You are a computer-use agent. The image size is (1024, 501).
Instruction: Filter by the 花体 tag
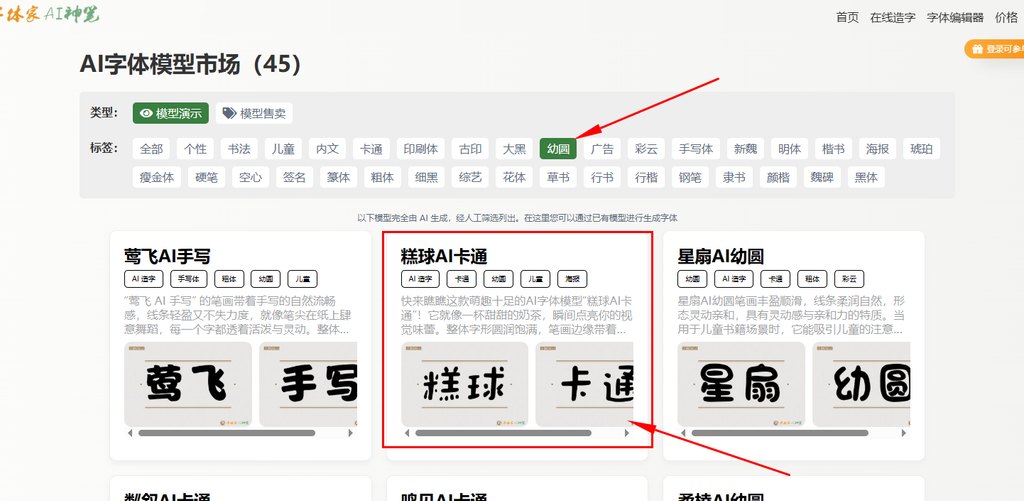pos(515,177)
